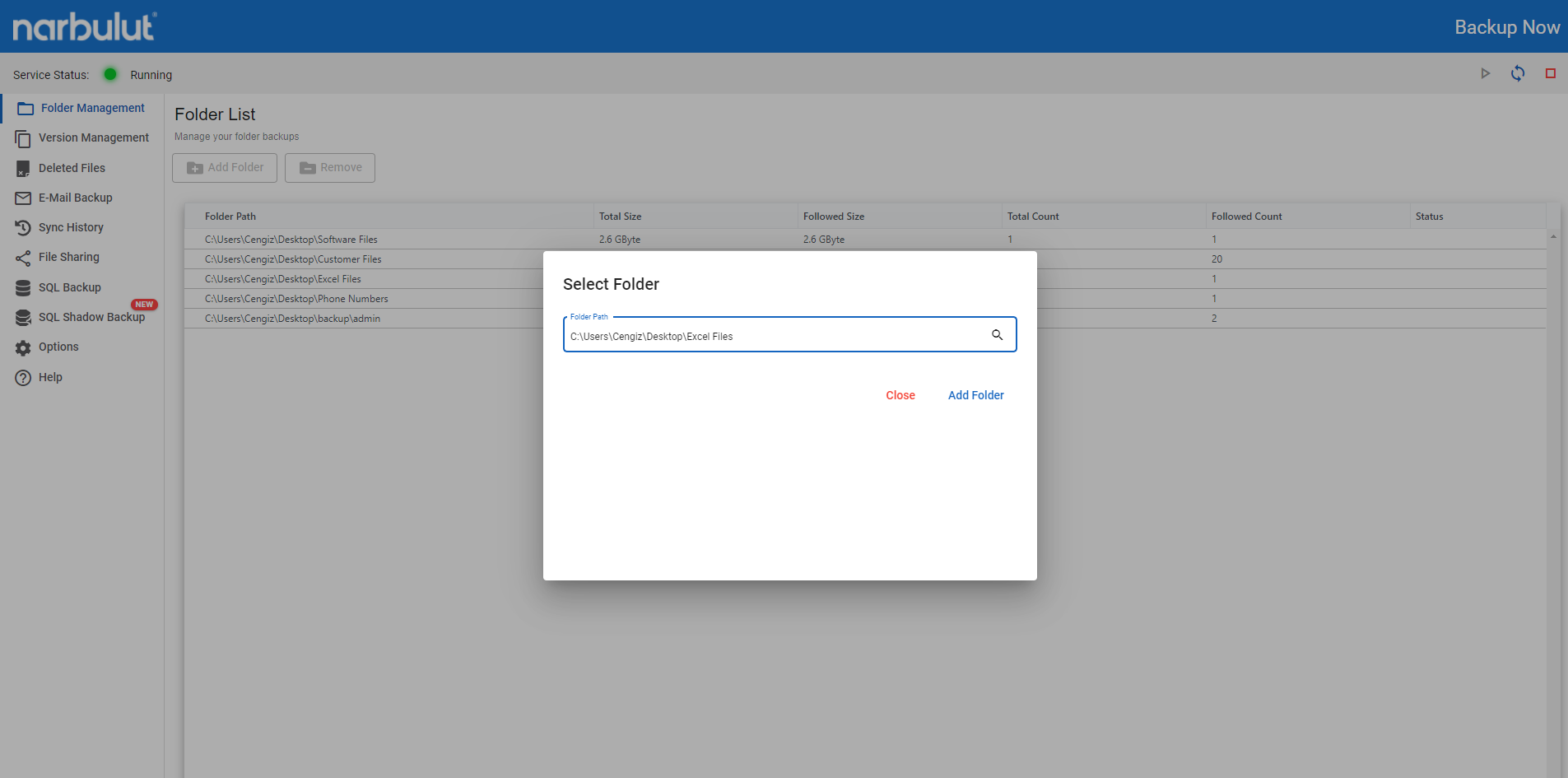The image size is (1568, 778).
Task: Open Options settings
Action: coord(58,347)
